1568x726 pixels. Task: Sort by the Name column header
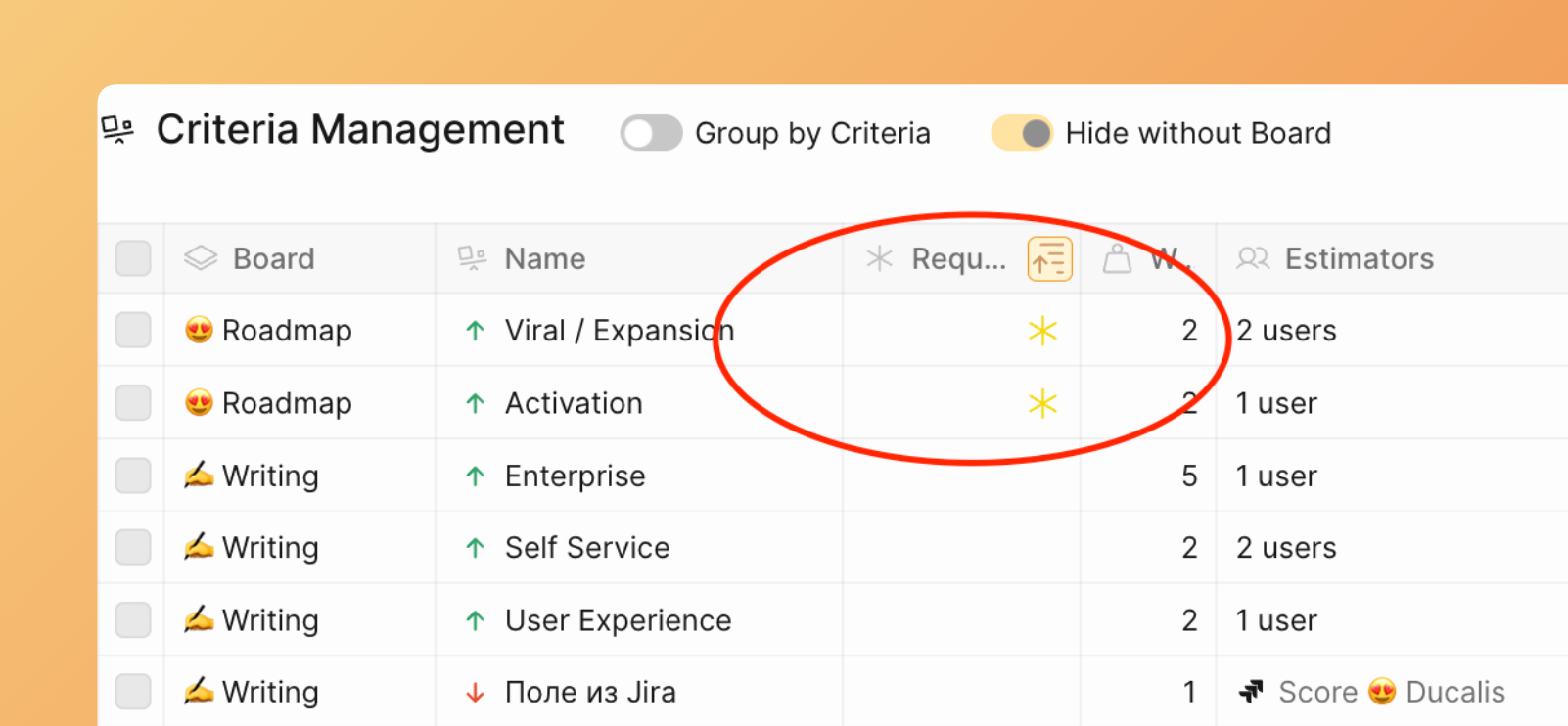tap(544, 259)
